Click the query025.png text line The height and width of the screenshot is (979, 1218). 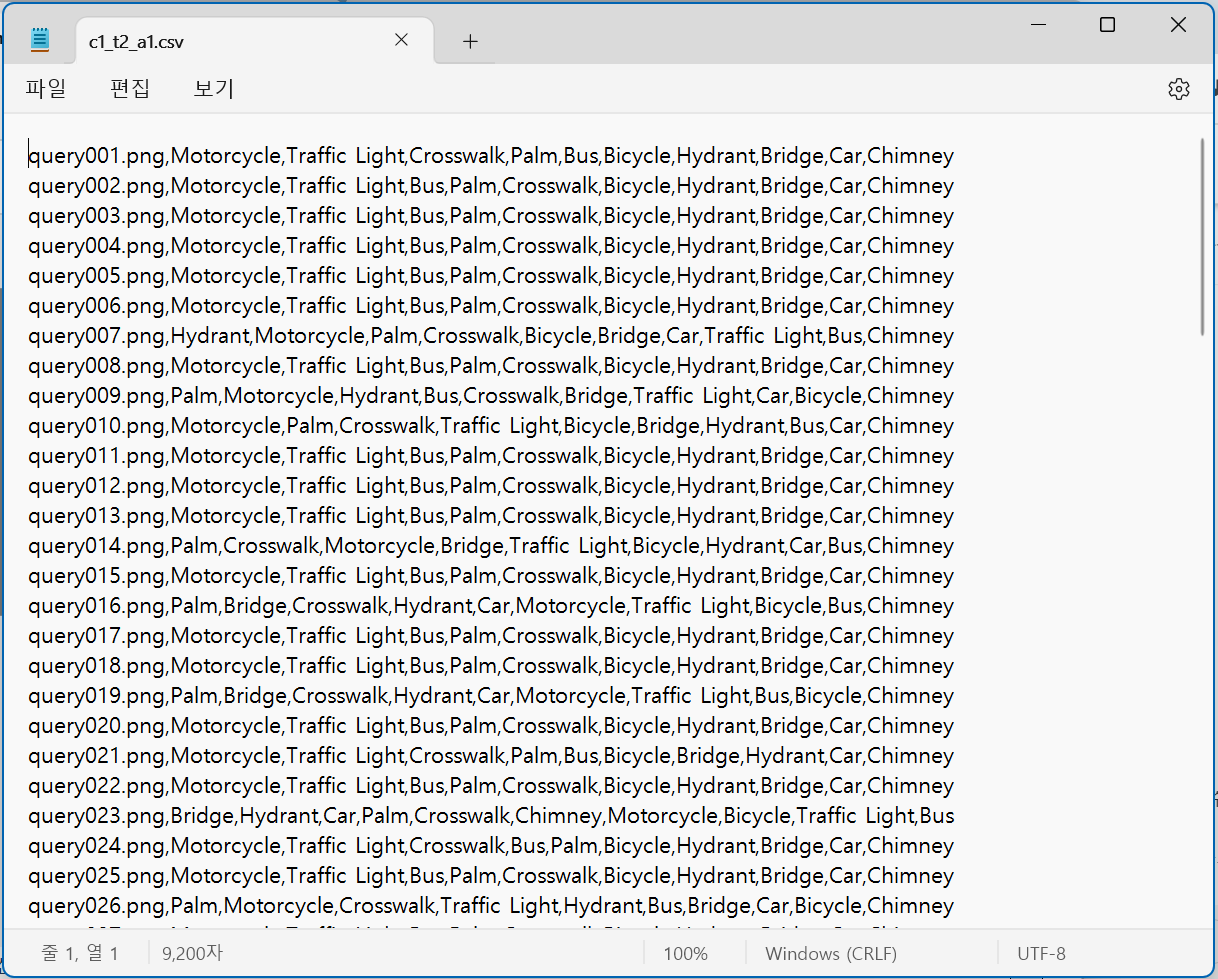tap(491, 876)
